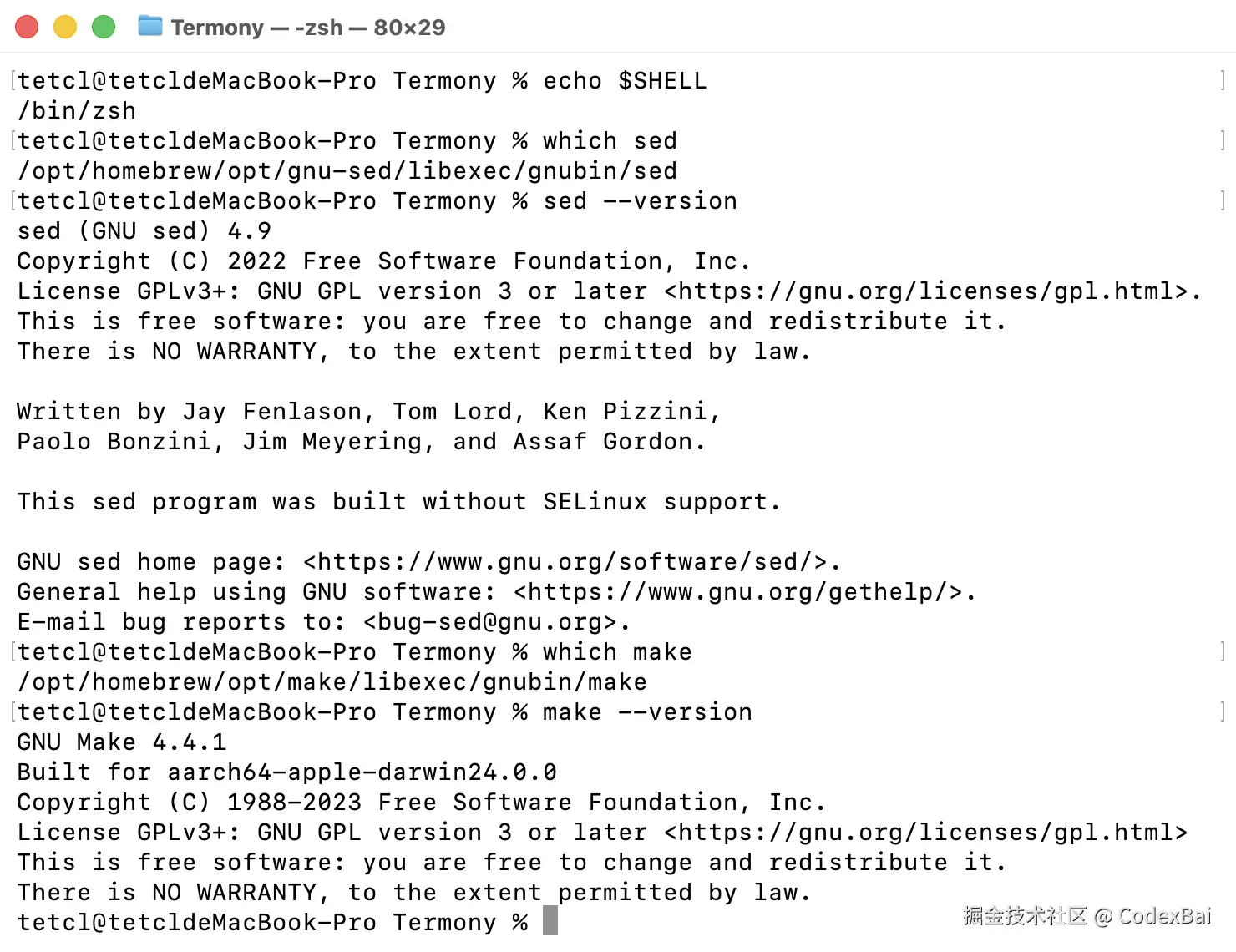1236x952 pixels.
Task: Click the green zoom window button
Action: [104, 27]
